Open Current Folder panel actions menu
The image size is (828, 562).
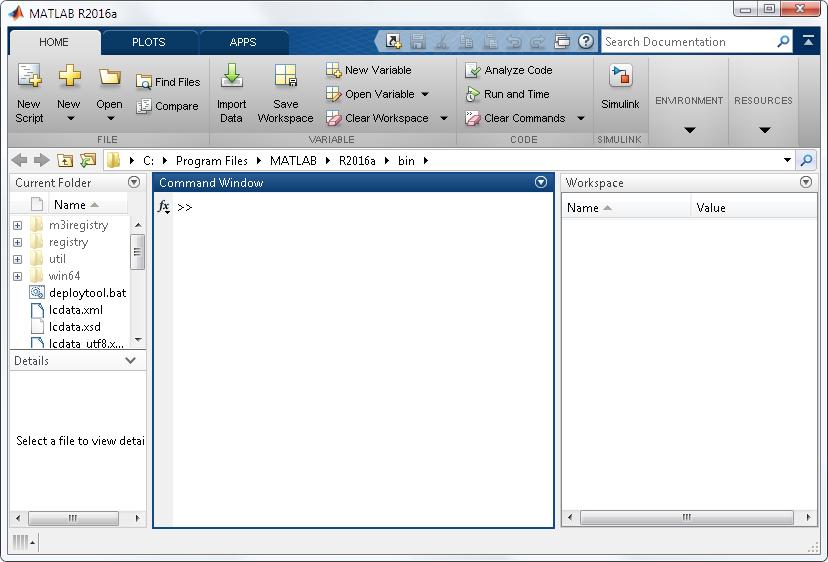click(134, 182)
